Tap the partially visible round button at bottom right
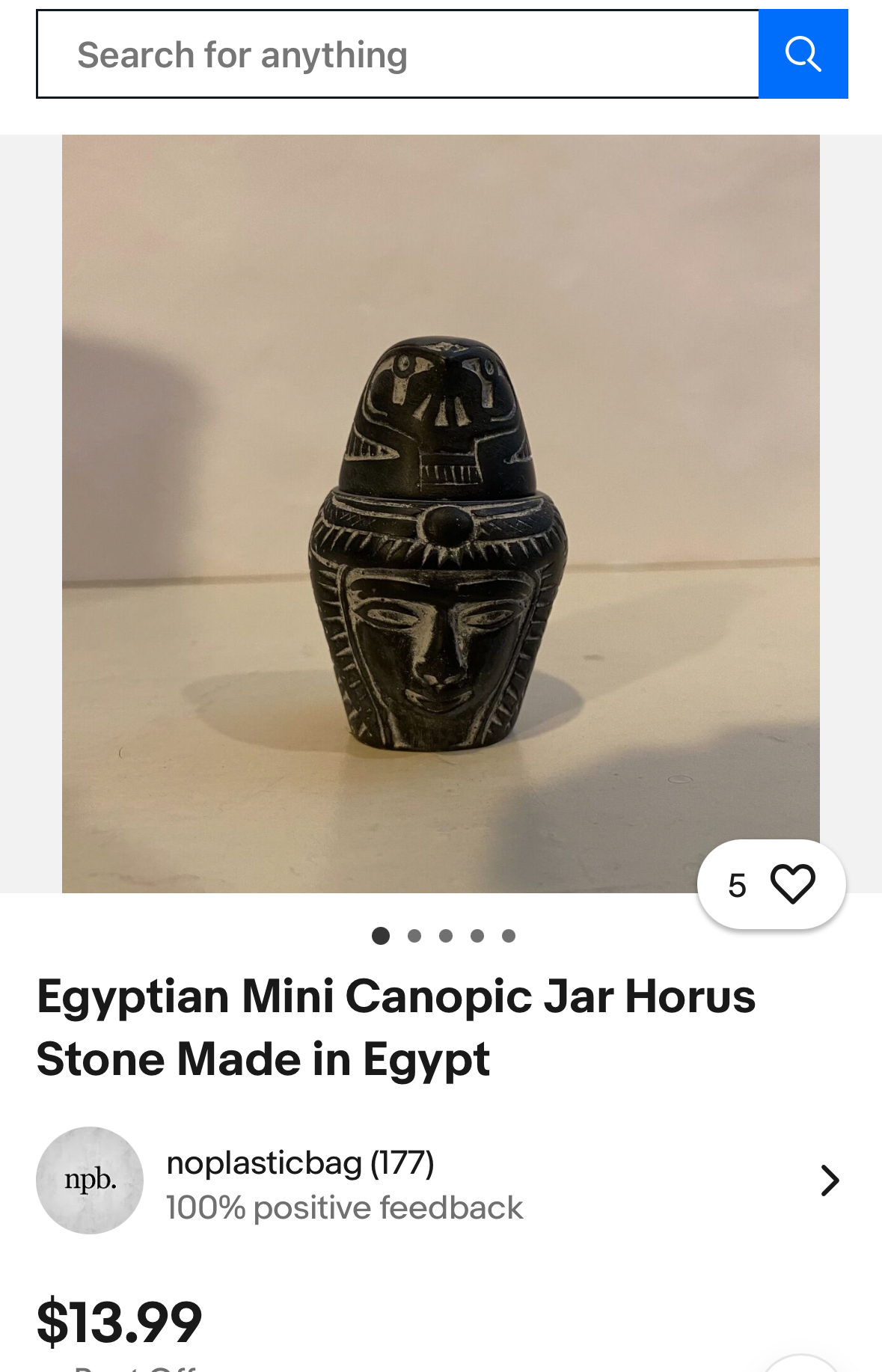Screen dimensions: 882x1372 [801, 1363]
